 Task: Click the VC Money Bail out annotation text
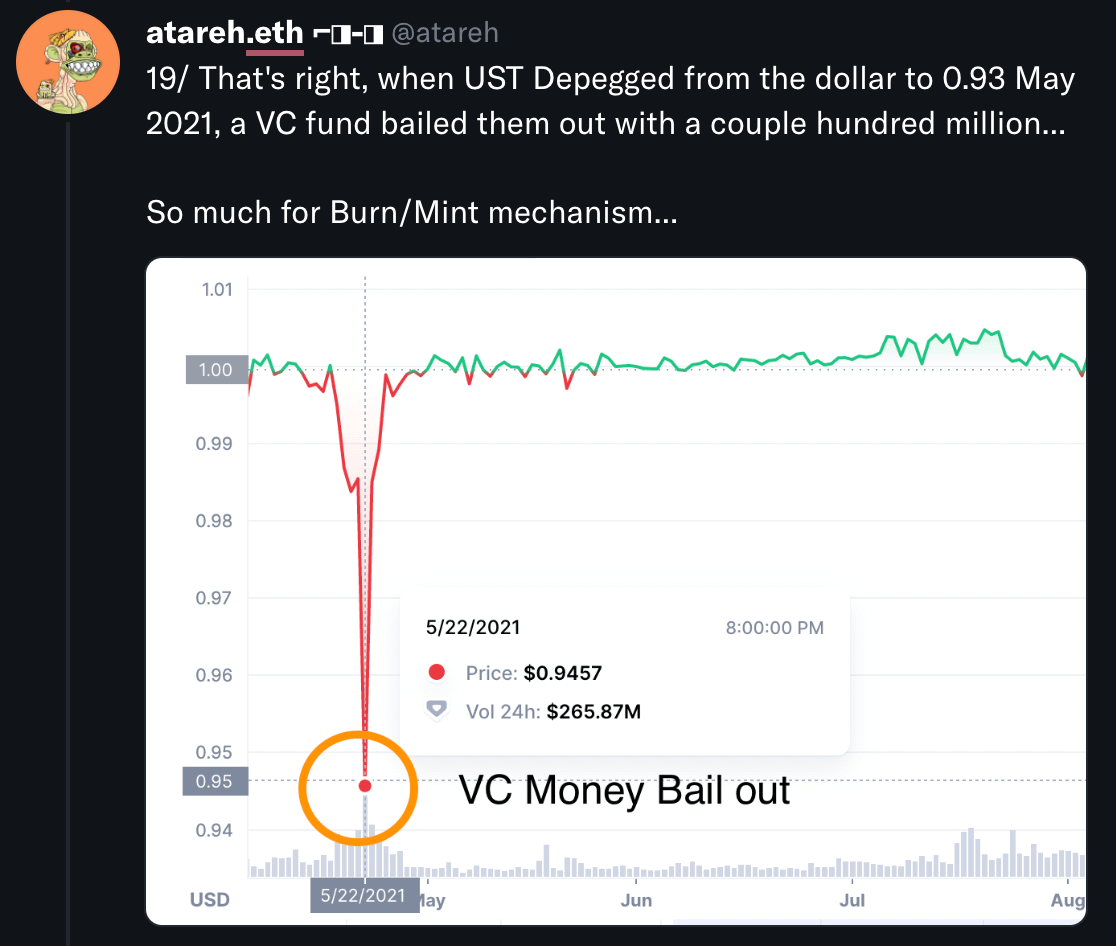pyautogui.click(x=624, y=791)
